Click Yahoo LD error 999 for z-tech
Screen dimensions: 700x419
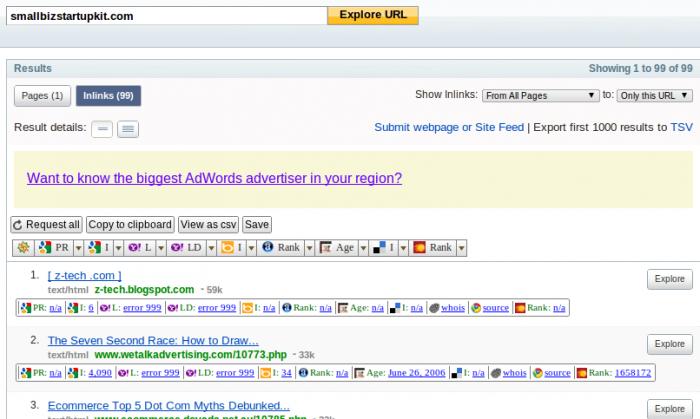click(x=217, y=308)
